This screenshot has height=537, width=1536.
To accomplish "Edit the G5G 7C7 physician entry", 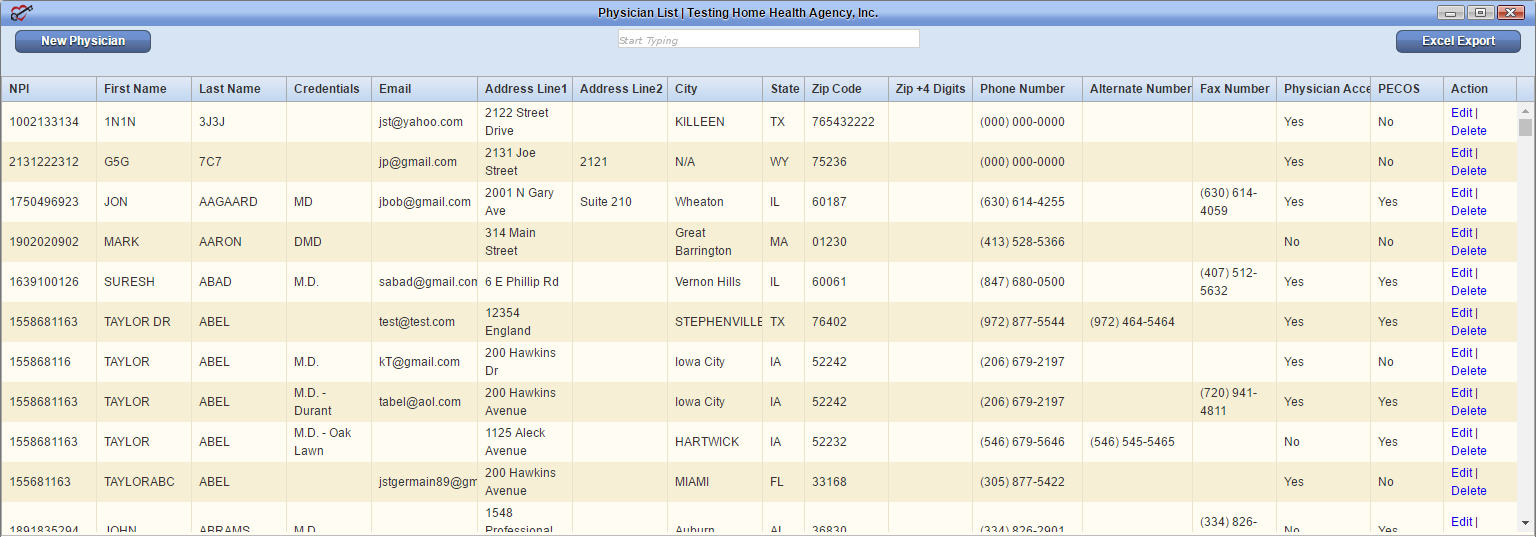I will pos(1461,153).
